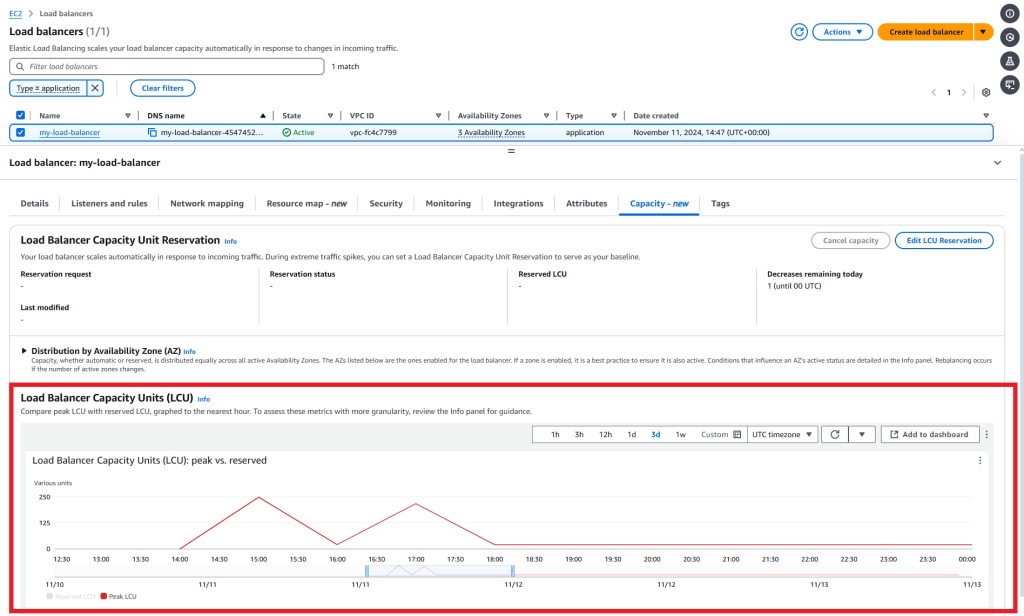Select all load balancers with header checkbox

[x=20, y=114]
